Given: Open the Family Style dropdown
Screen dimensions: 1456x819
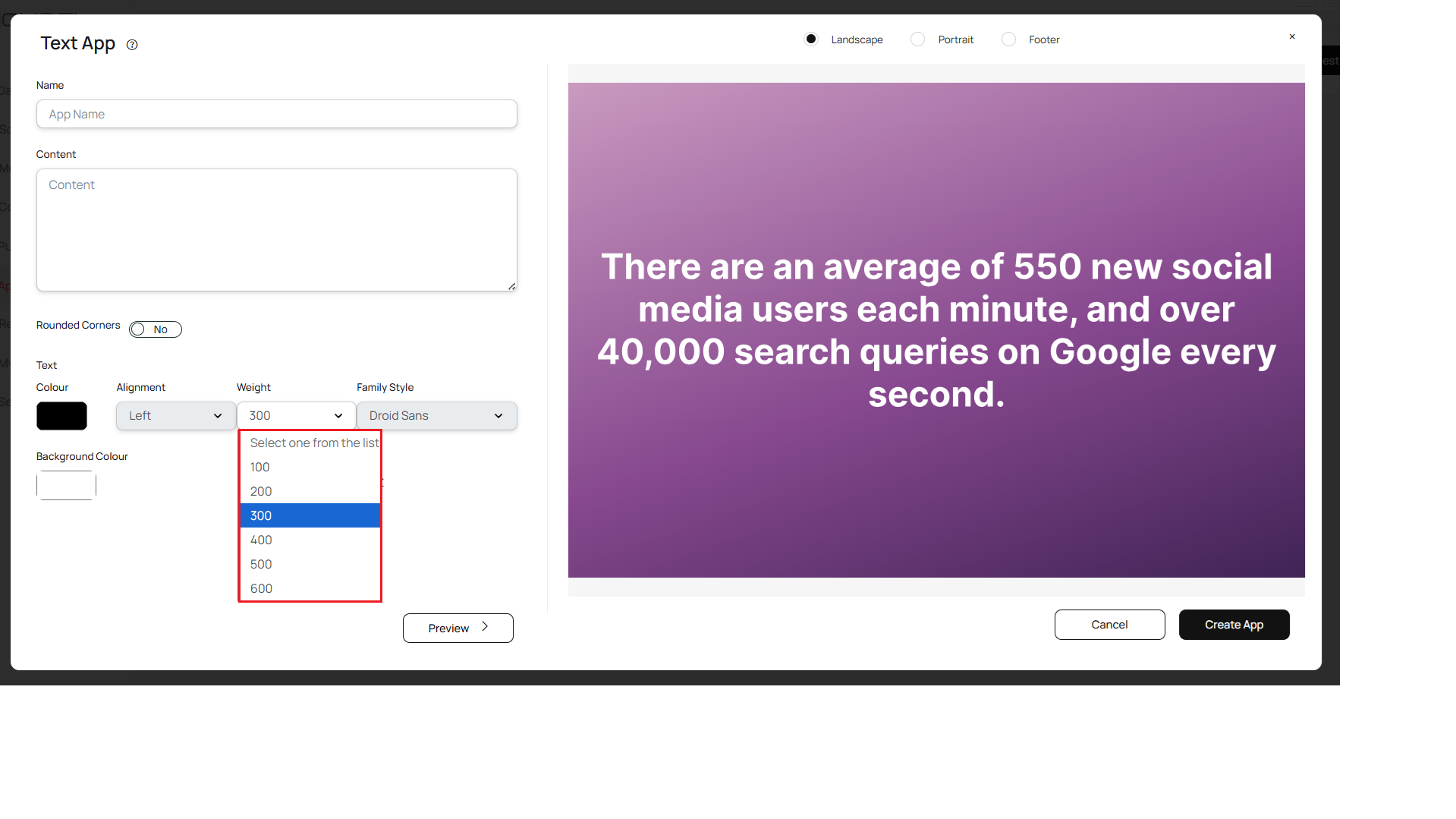Looking at the screenshot, I should [436, 415].
